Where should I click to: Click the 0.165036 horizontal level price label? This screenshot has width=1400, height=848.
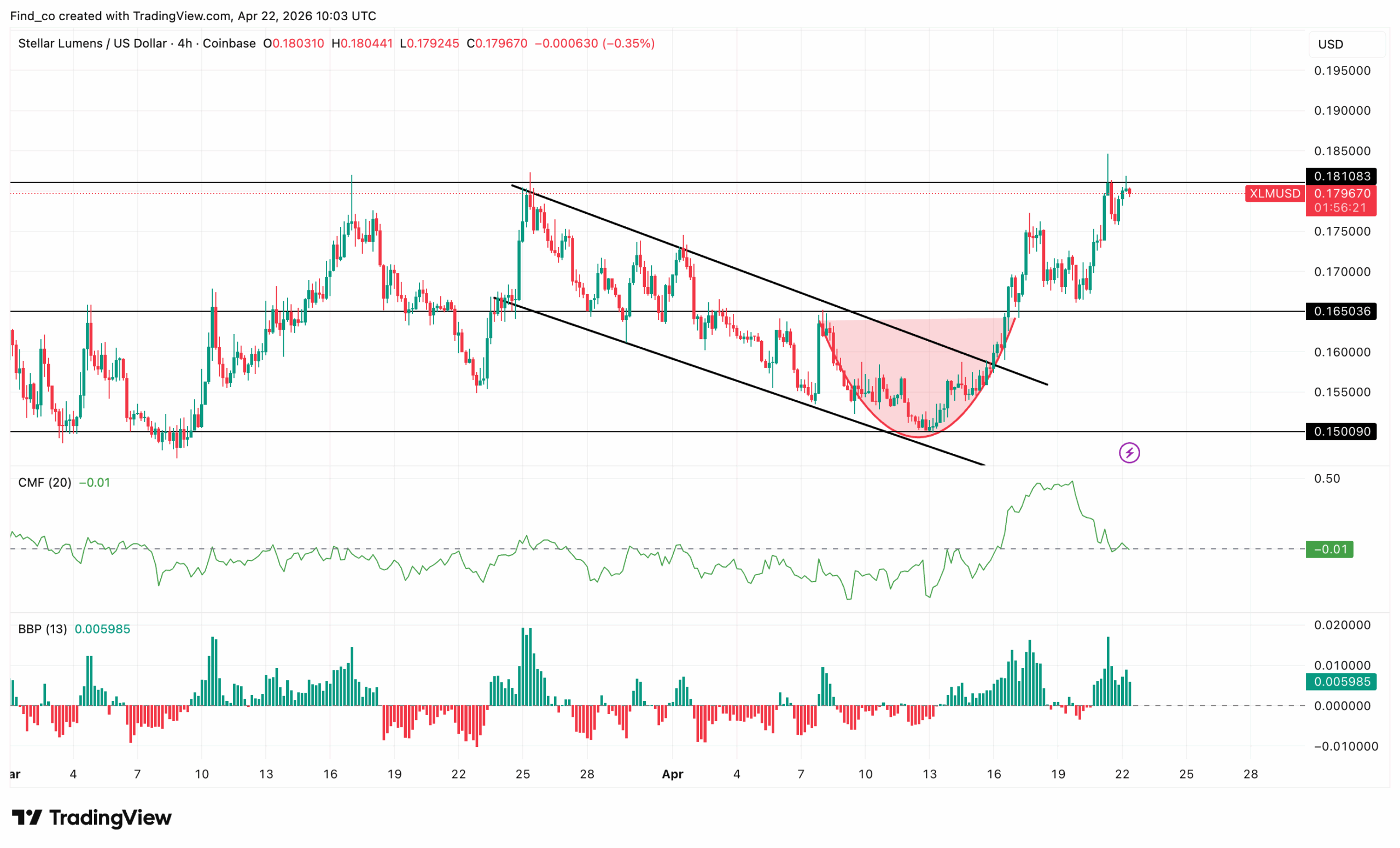(x=1341, y=311)
